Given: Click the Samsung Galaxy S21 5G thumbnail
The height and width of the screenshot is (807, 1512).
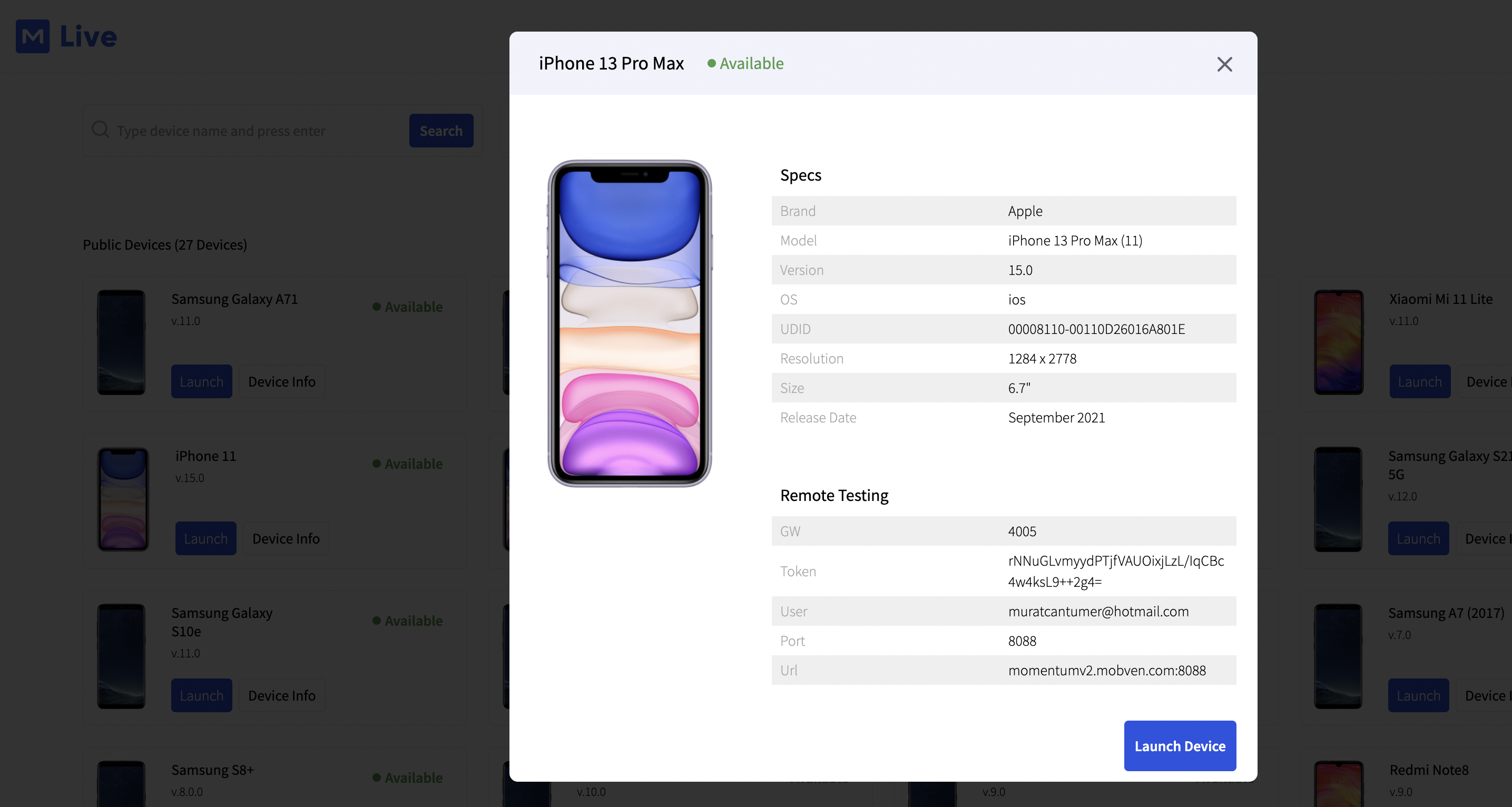Looking at the screenshot, I should click(x=1338, y=499).
